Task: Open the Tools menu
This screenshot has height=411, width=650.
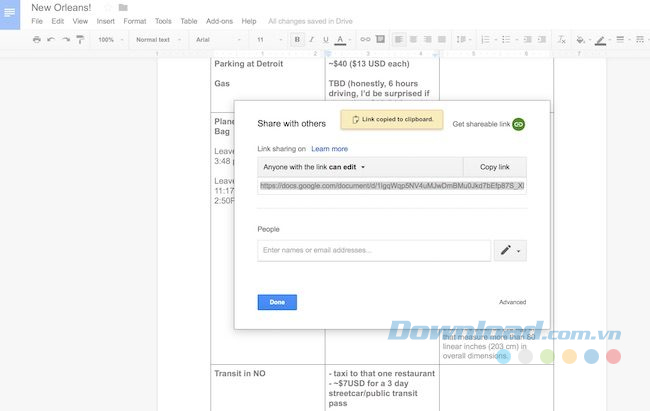Action: tap(163, 21)
